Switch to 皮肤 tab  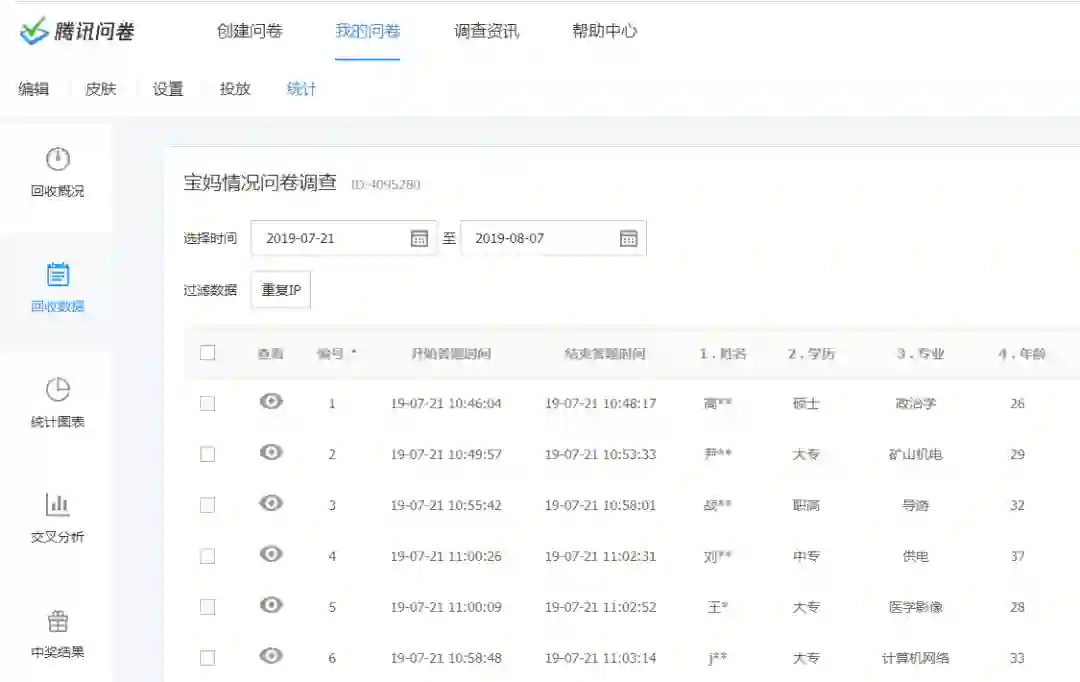point(101,89)
